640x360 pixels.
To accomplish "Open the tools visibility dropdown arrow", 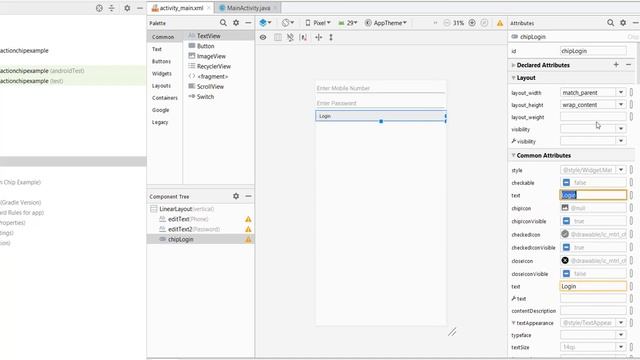I will click(x=621, y=141).
